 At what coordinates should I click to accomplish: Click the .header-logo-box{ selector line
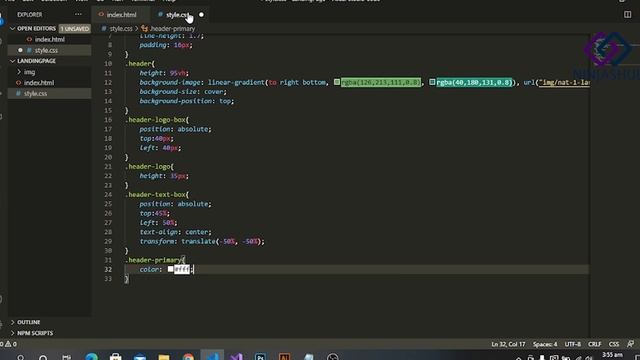click(x=157, y=120)
